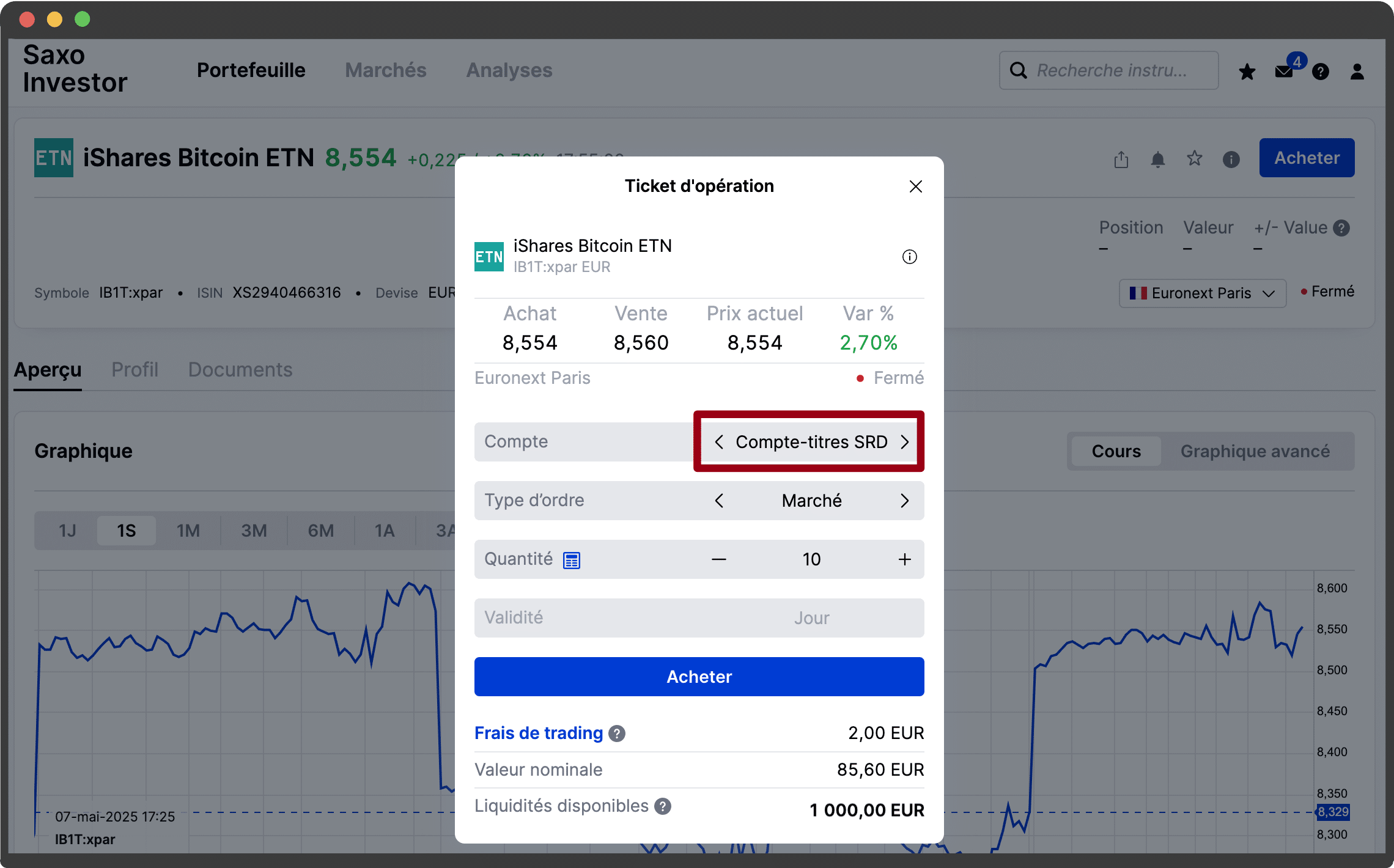Decrease quantity with minus button
Screen dimensions: 1394x868
click(x=718, y=559)
